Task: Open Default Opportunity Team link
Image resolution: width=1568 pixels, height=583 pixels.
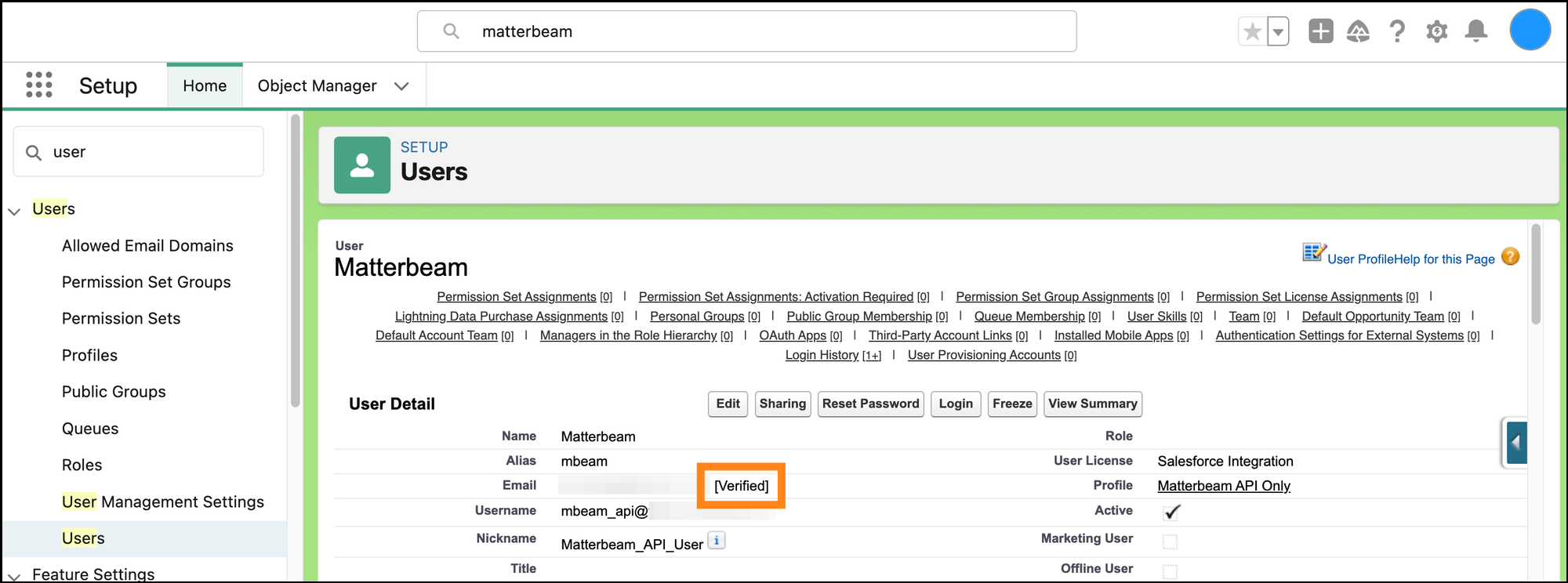Action: 1373,317
